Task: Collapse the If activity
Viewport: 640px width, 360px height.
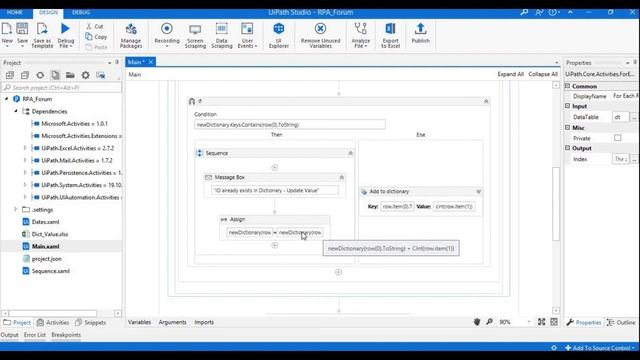Action: 486,101
